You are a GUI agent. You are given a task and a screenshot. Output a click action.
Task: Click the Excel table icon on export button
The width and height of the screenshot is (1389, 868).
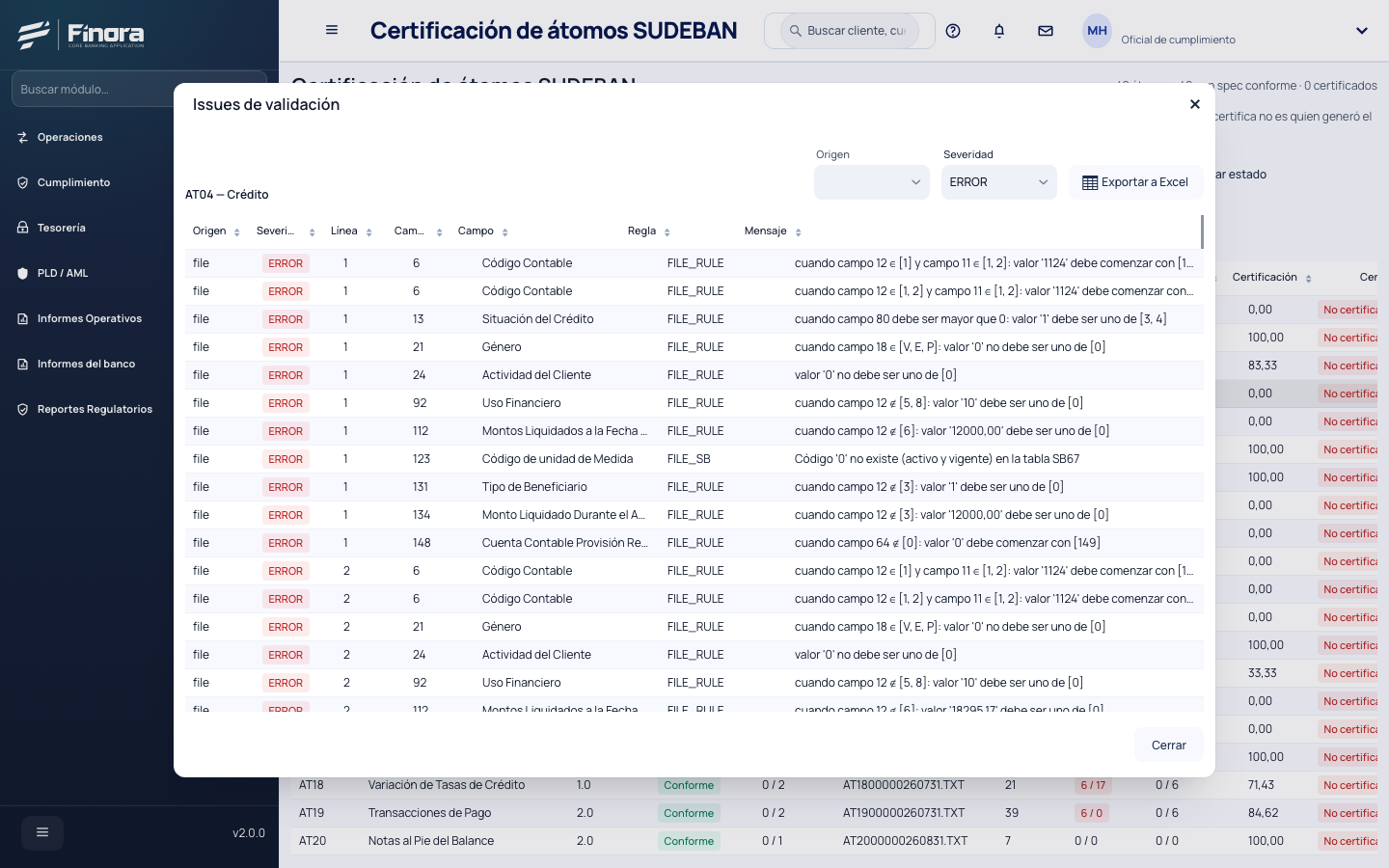[1090, 182]
